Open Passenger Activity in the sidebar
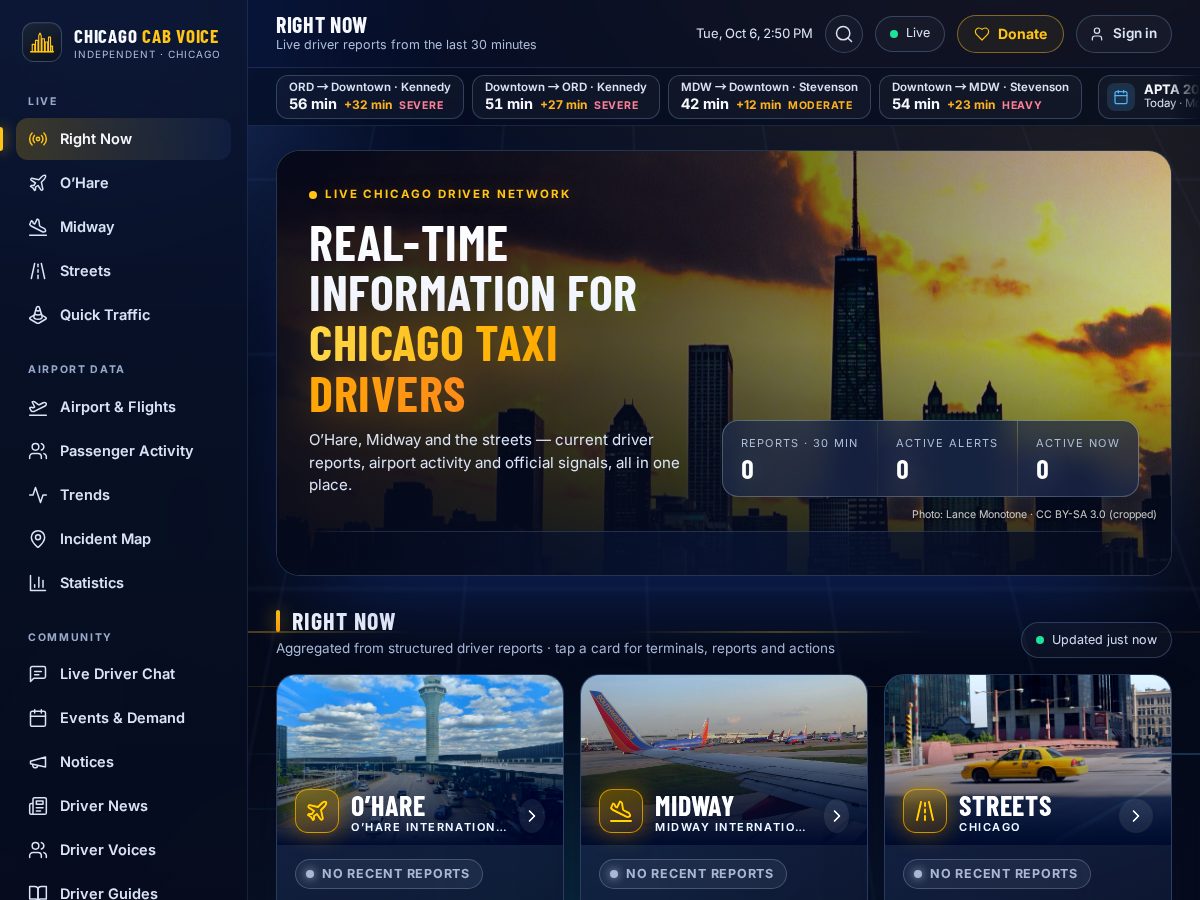The height and width of the screenshot is (900, 1200). [x=123, y=451]
